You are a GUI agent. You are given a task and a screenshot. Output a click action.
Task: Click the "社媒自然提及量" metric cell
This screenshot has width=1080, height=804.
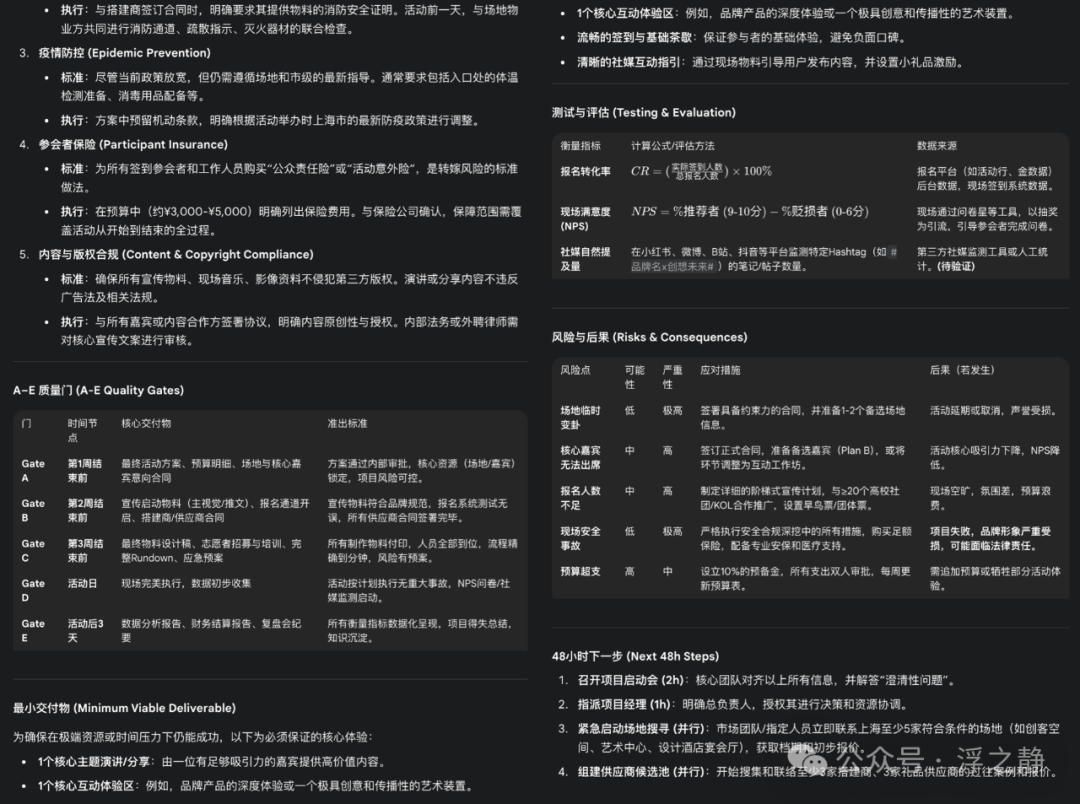(x=585, y=259)
